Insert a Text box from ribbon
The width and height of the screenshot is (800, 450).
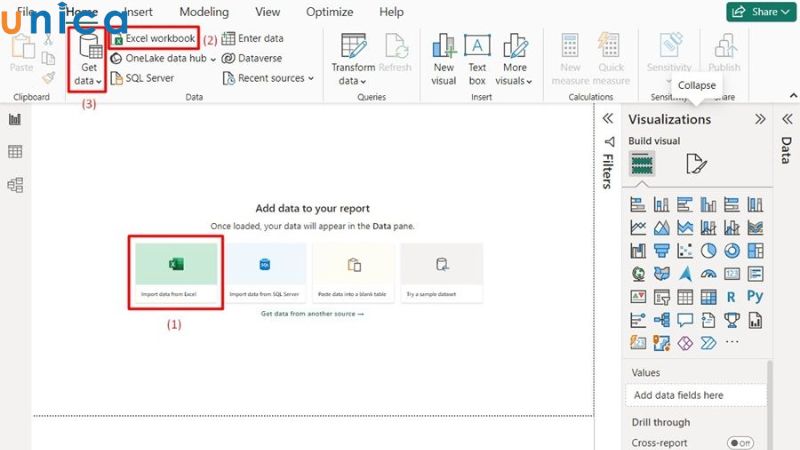477,60
